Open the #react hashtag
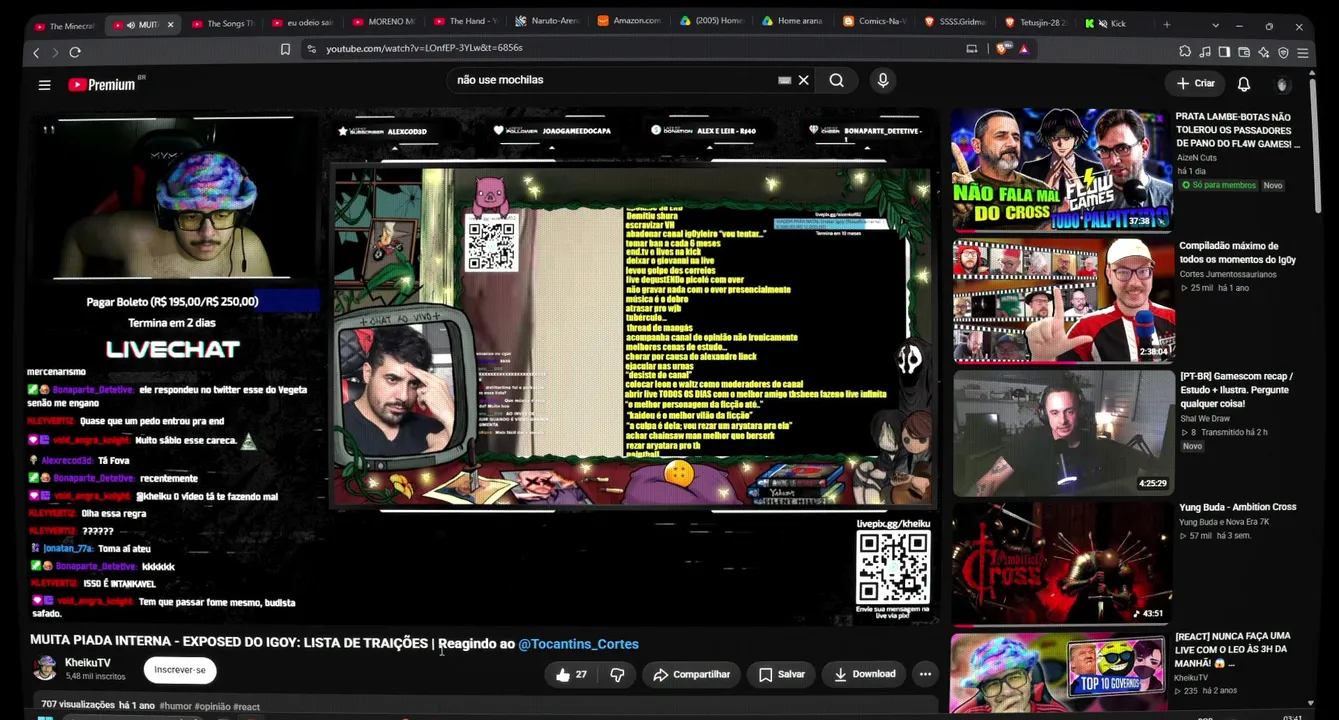Image resolution: width=1339 pixels, height=720 pixels. pos(246,706)
